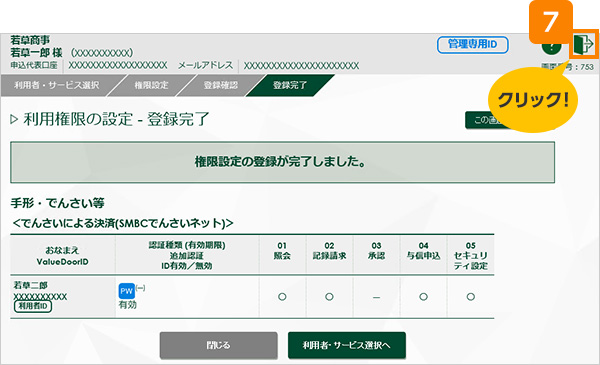Click the 若草商事 company name
The height and width of the screenshot is (365, 600).
30,40
